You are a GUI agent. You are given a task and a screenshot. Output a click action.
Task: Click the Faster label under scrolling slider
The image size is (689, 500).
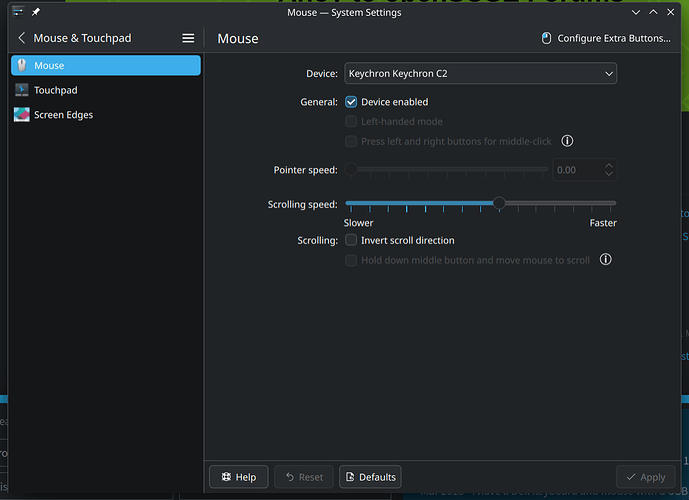[603, 223]
